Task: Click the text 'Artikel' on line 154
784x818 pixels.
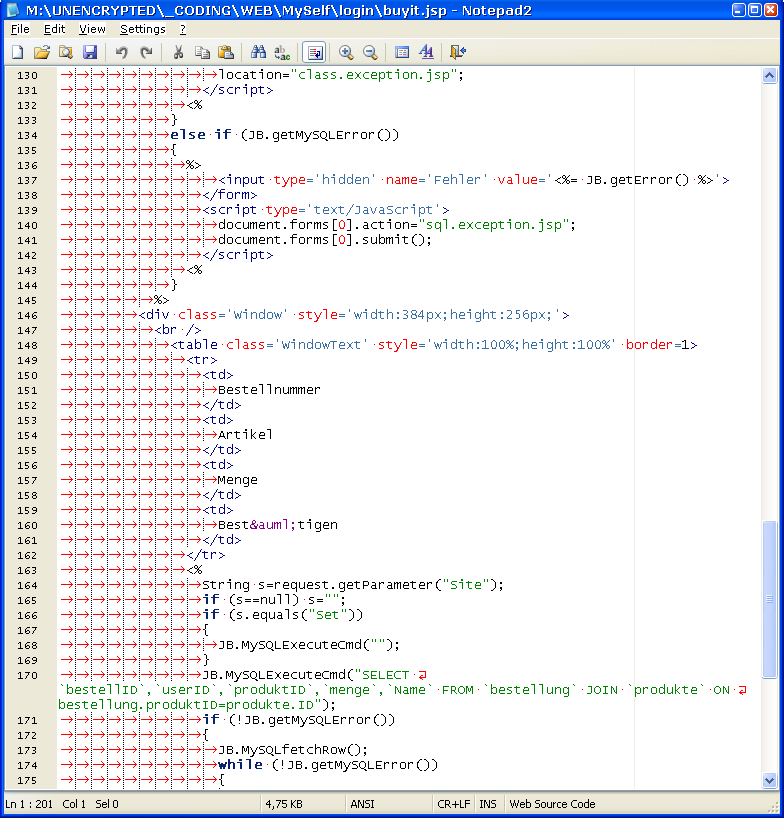Action: (245, 435)
